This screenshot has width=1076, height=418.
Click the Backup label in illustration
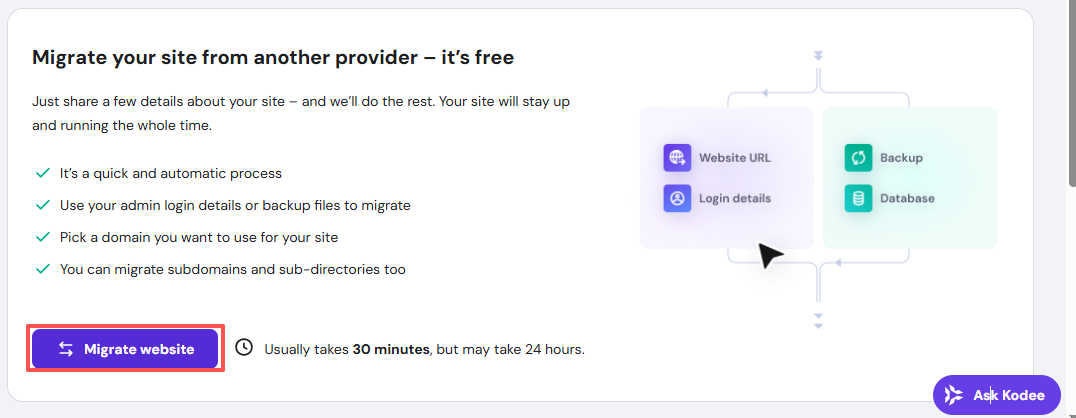point(901,158)
